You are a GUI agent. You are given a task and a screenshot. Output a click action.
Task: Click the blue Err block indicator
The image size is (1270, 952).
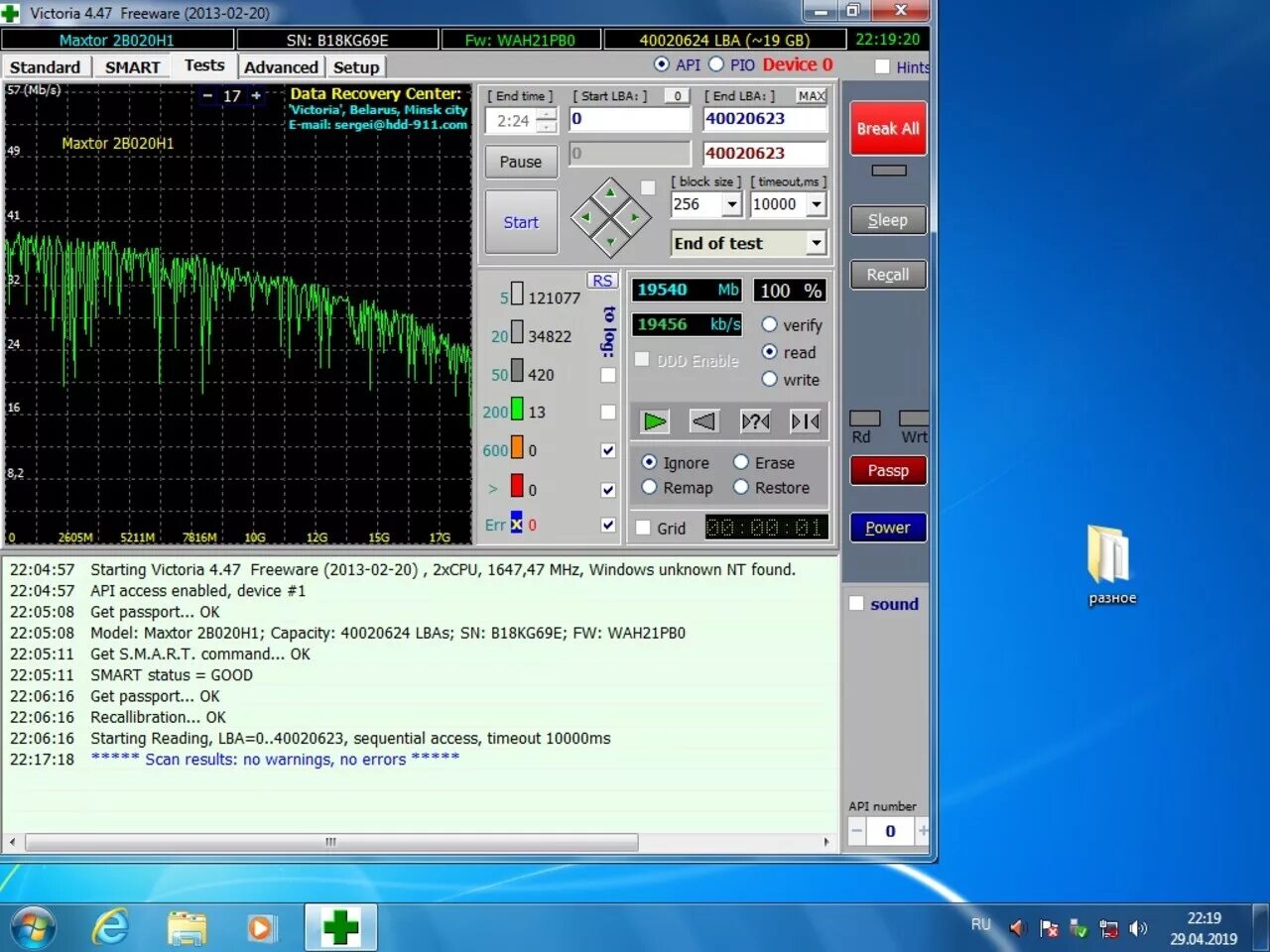(517, 523)
